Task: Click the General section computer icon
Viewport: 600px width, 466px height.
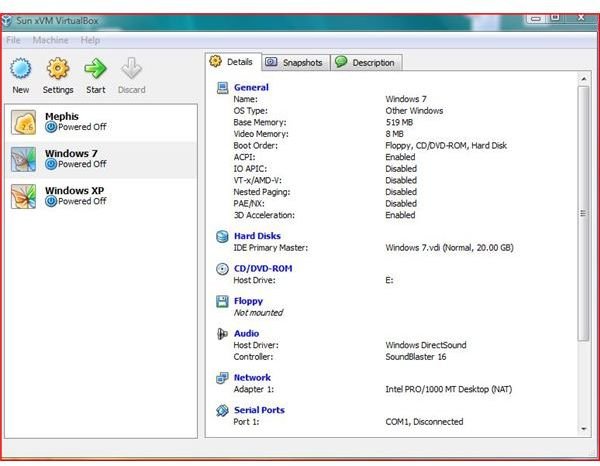Action: (x=222, y=88)
